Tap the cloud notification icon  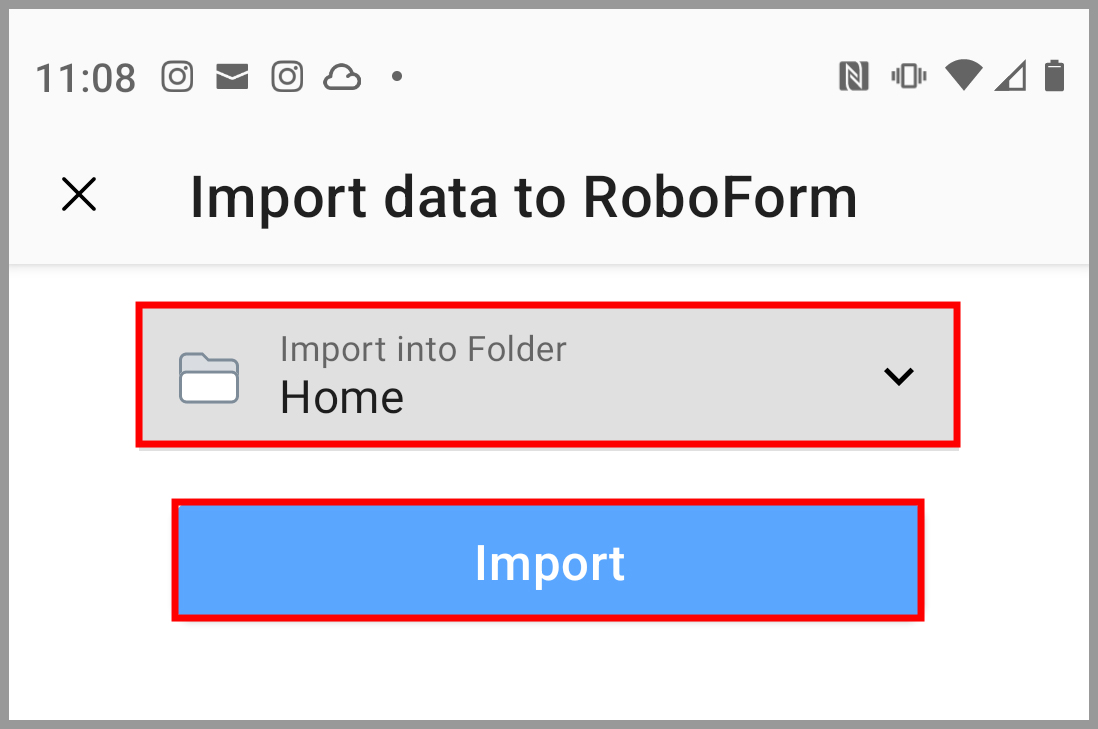coord(342,77)
